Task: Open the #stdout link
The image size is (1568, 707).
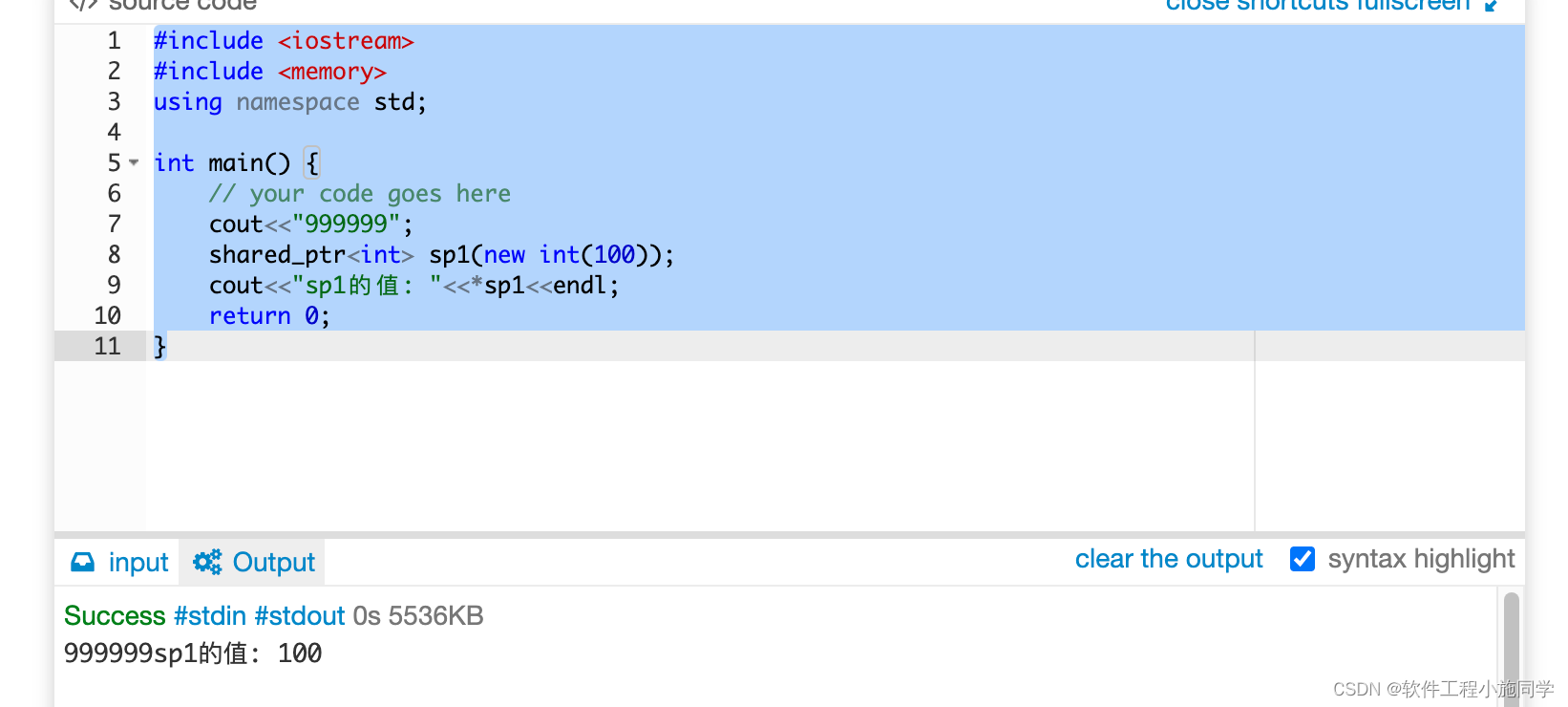Action: pos(299,616)
